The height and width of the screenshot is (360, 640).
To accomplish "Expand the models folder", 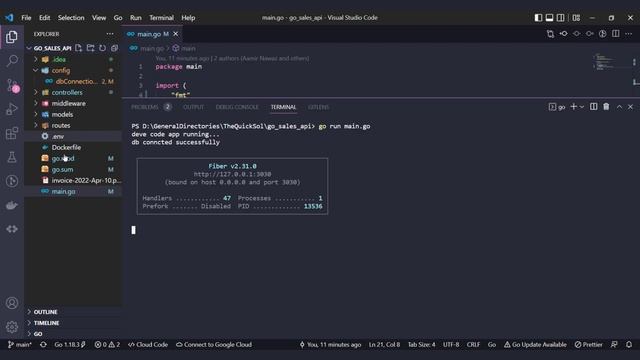I will (36, 114).
